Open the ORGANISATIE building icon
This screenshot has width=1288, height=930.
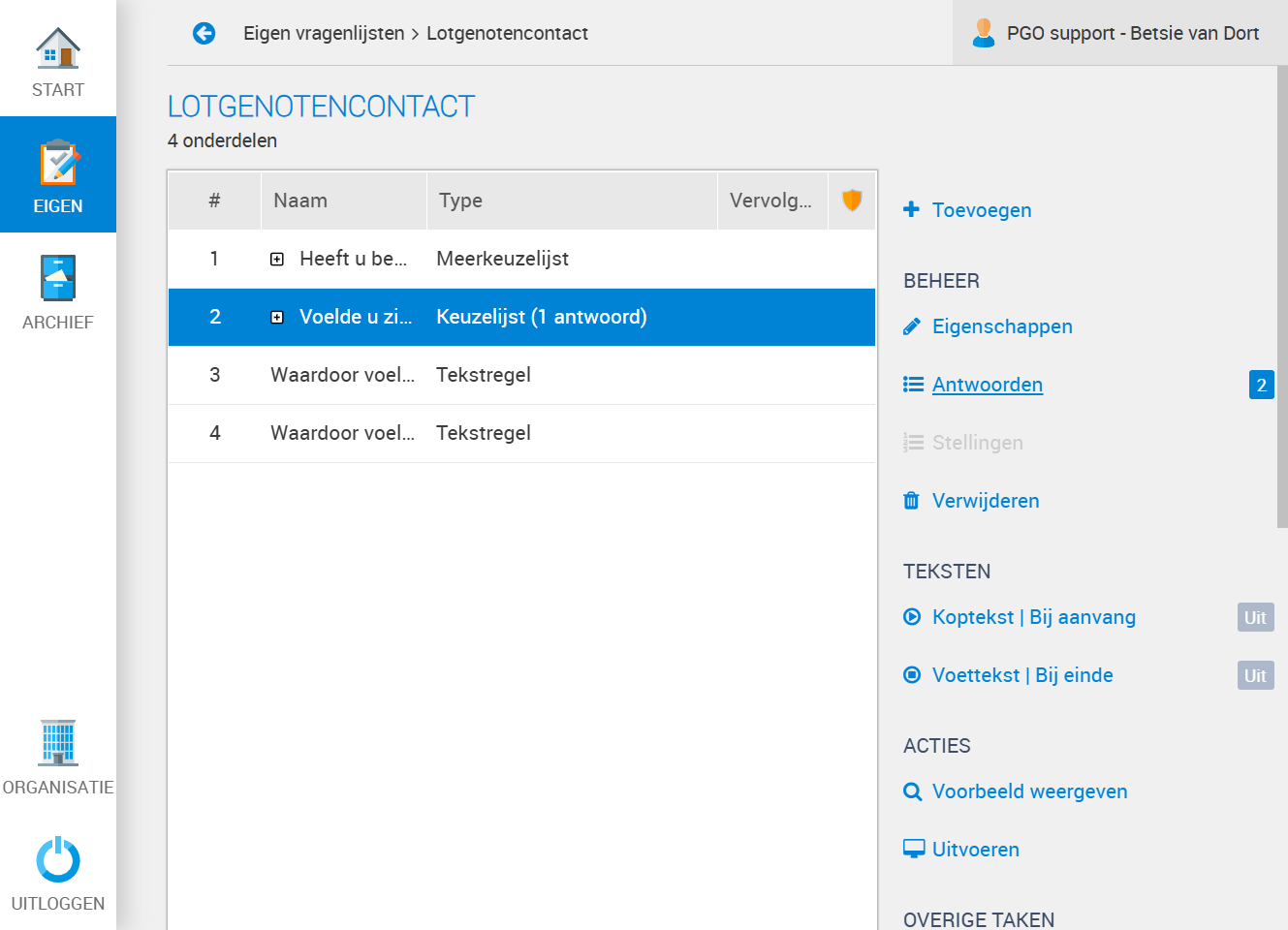[x=58, y=743]
